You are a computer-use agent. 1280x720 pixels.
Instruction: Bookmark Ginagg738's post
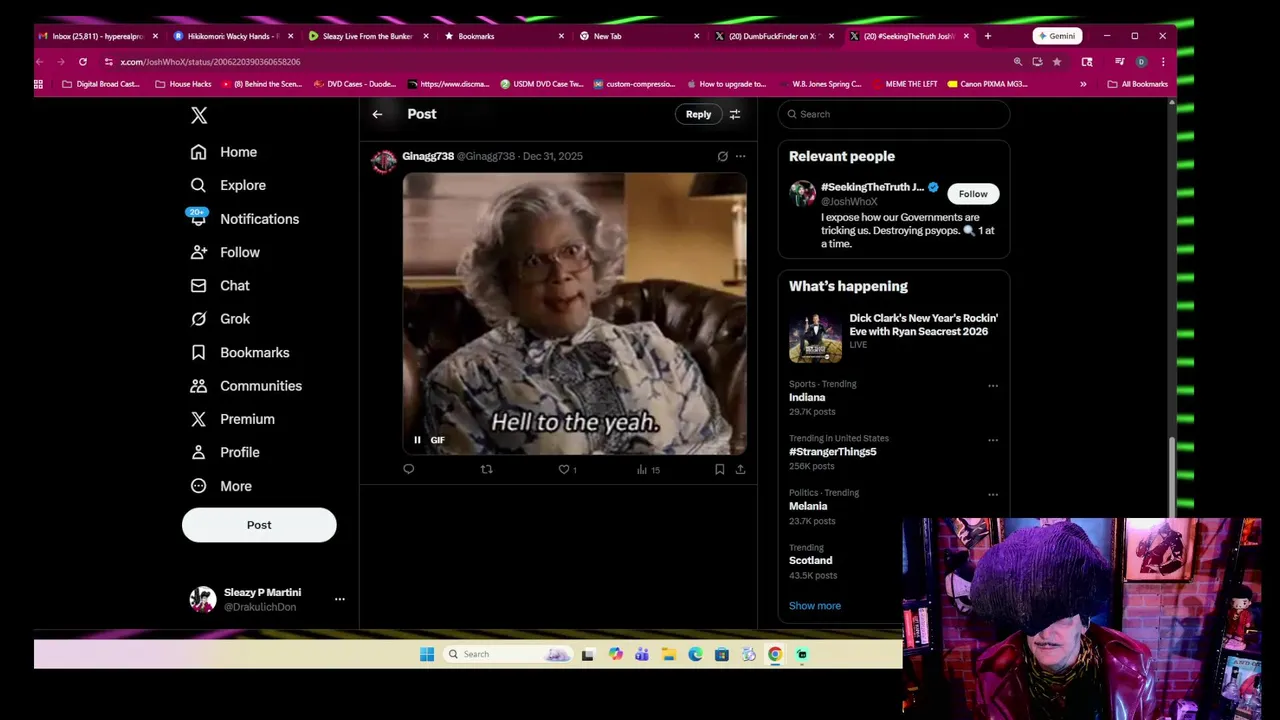point(719,469)
